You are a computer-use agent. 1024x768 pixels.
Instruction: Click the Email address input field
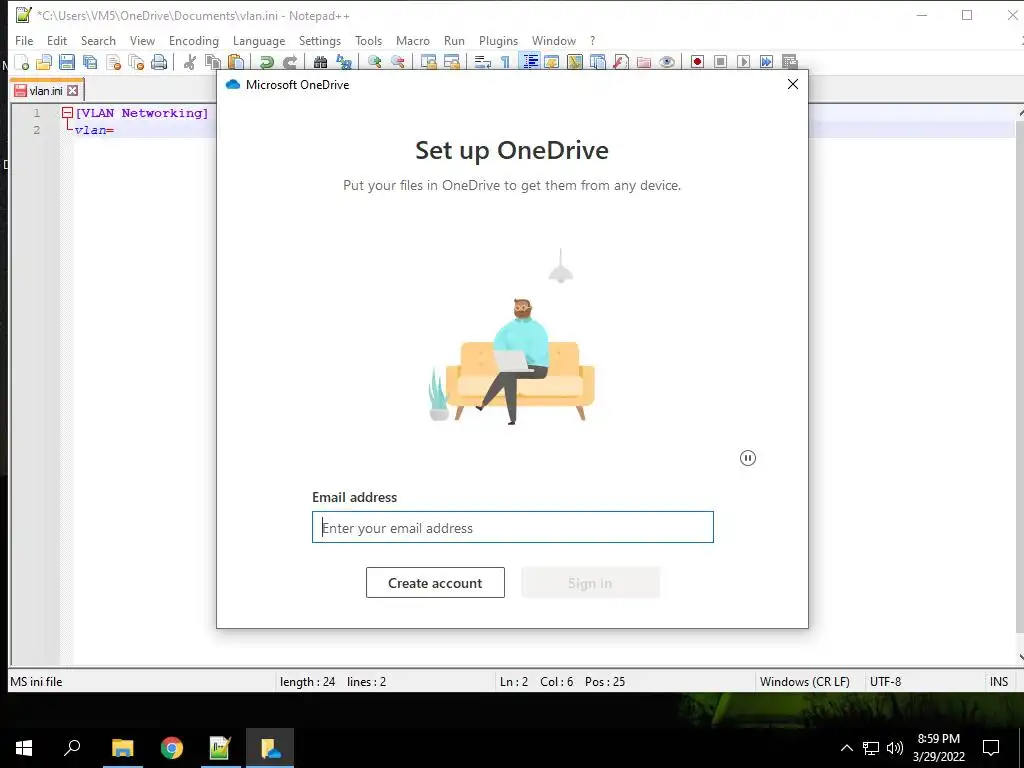click(513, 527)
